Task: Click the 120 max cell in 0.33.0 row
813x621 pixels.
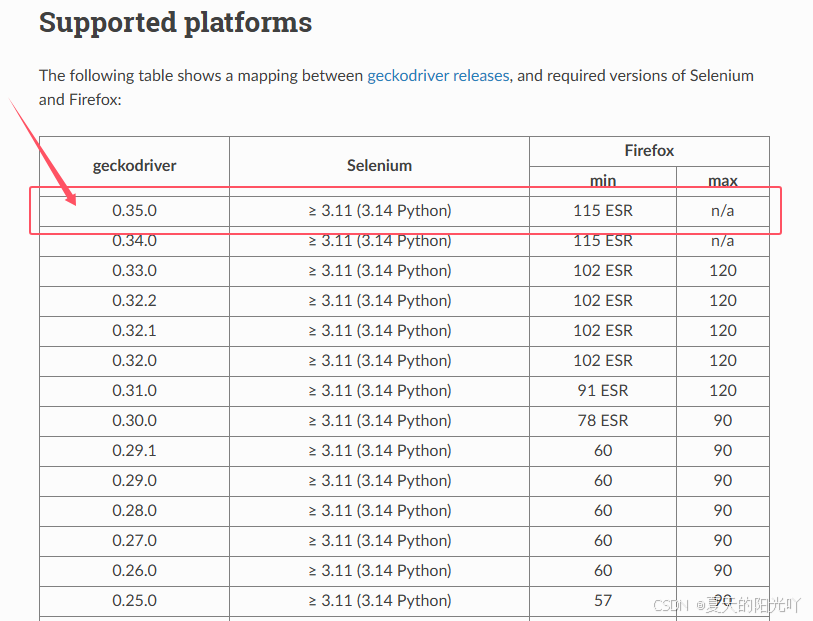Action: point(723,271)
